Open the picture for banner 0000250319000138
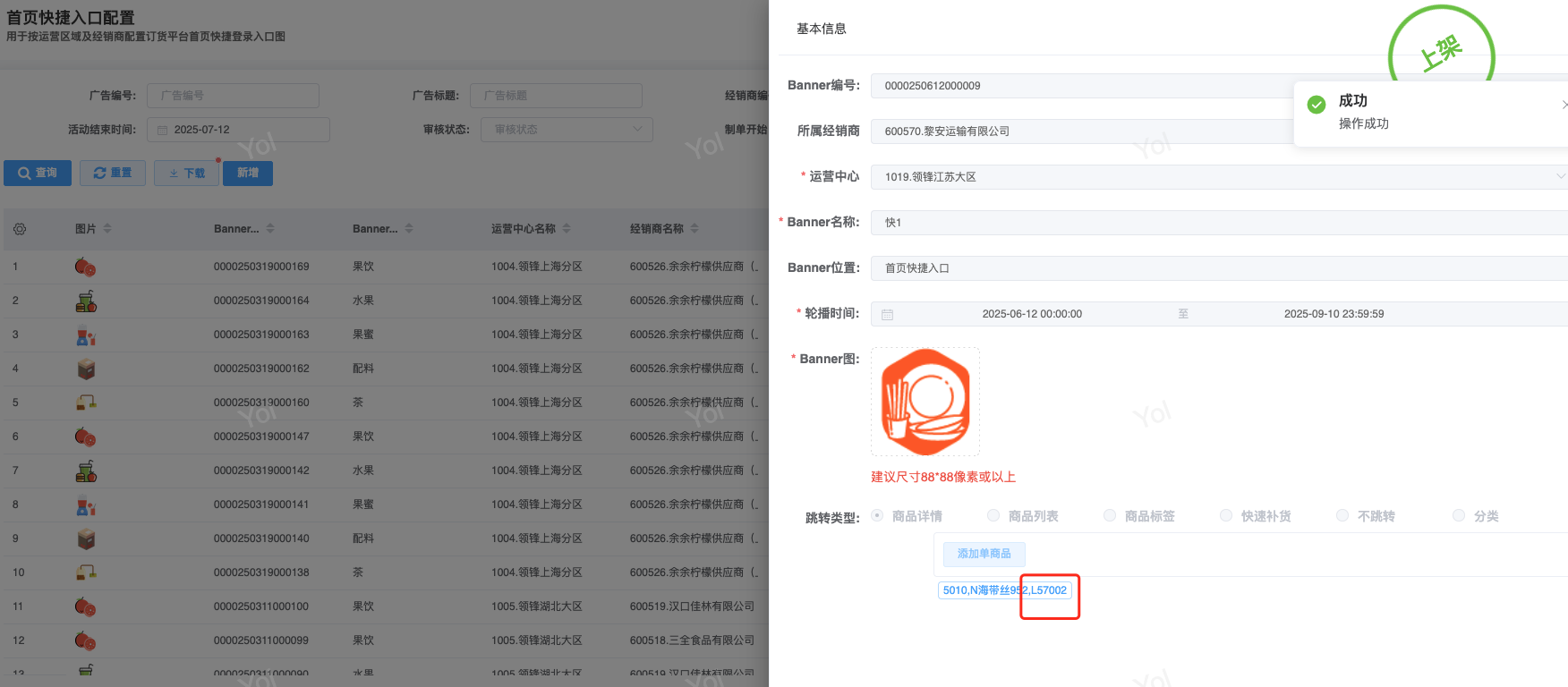Image resolution: width=1568 pixels, height=687 pixels. tap(85, 572)
